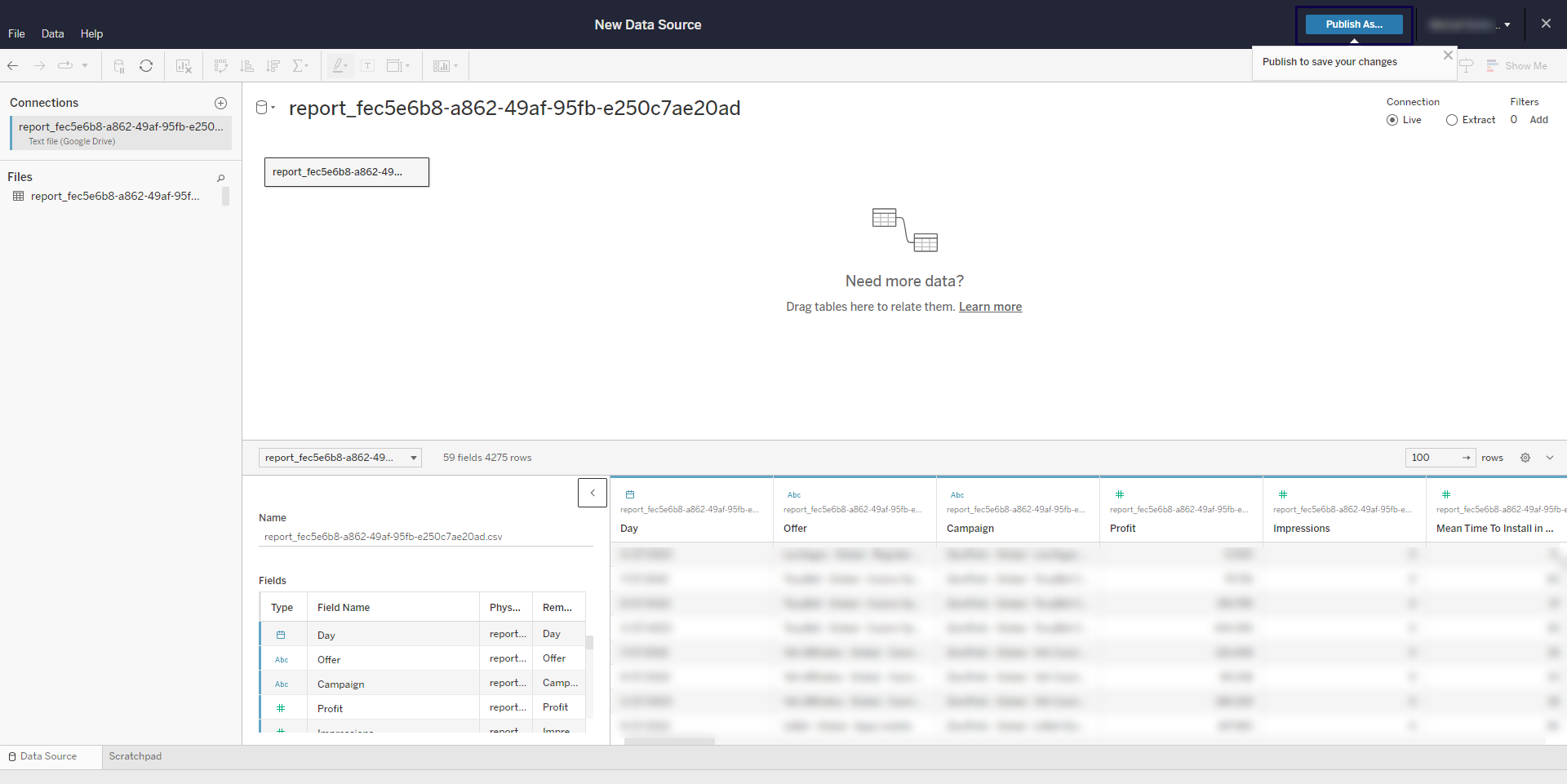Search files with the magnifier icon

click(x=220, y=178)
